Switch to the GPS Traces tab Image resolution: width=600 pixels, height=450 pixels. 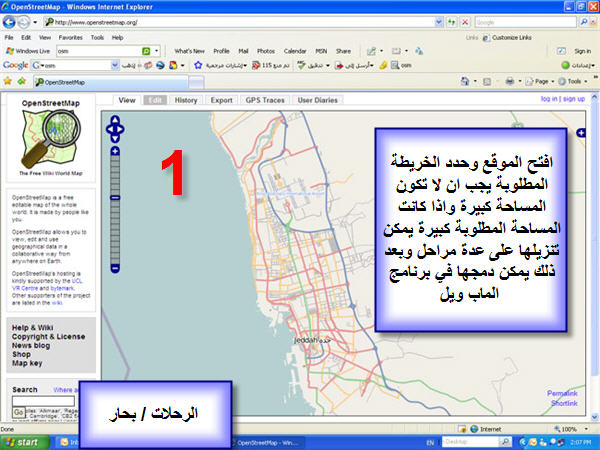click(x=265, y=100)
